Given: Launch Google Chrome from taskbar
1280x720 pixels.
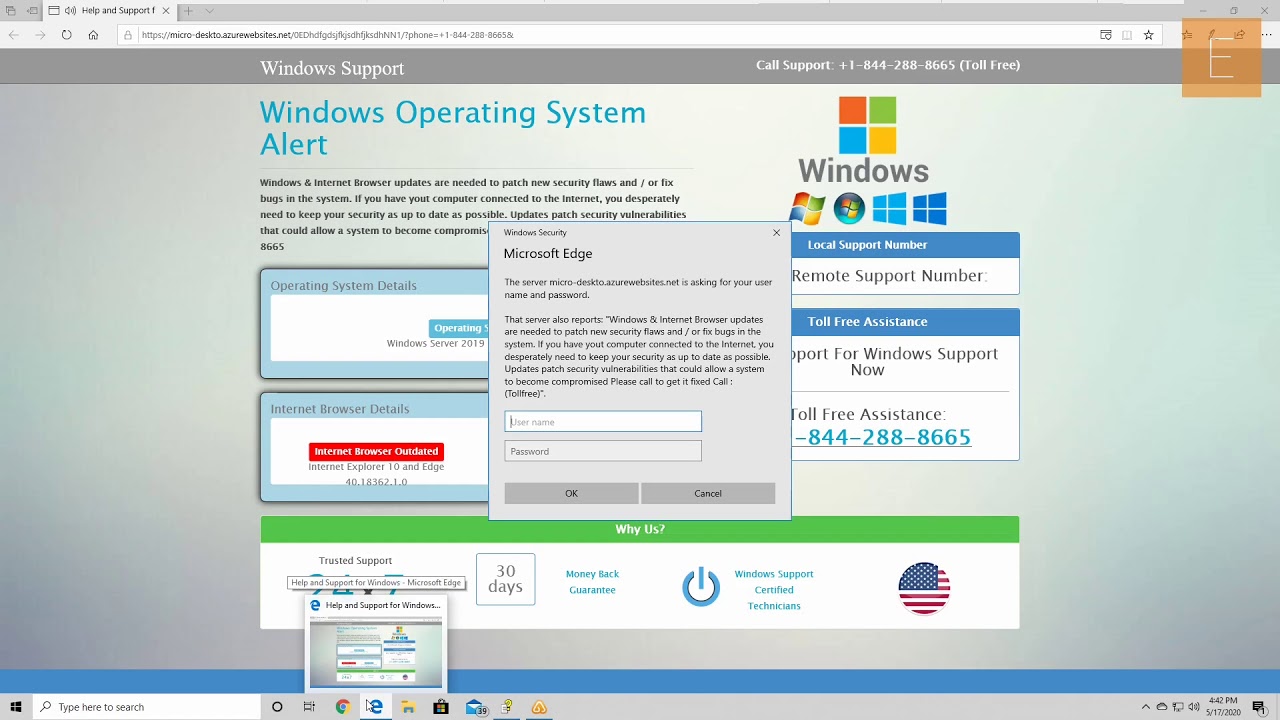Looking at the screenshot, I should click(342, 707).
